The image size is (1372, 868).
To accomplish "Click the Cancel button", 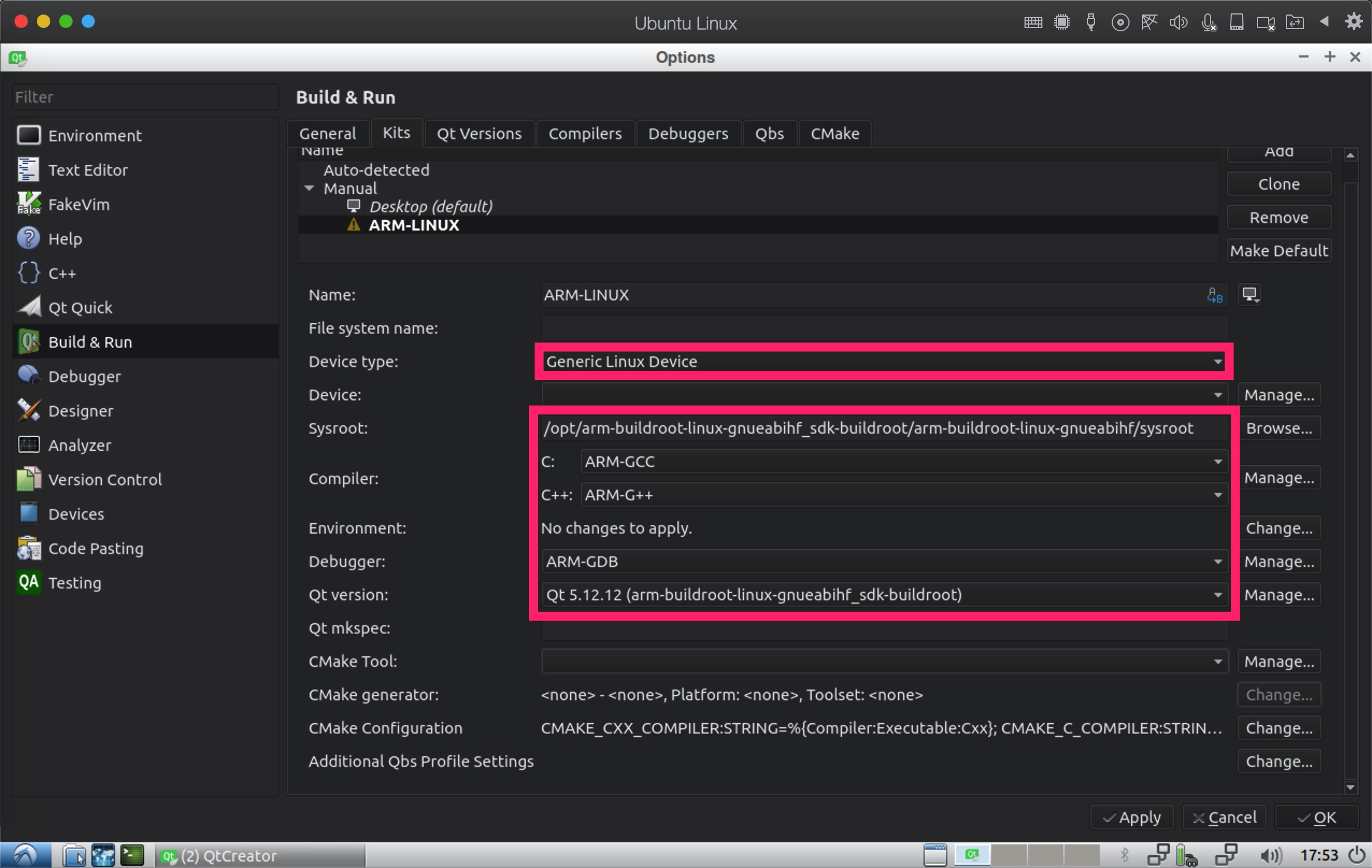I will pos(1224,817).
